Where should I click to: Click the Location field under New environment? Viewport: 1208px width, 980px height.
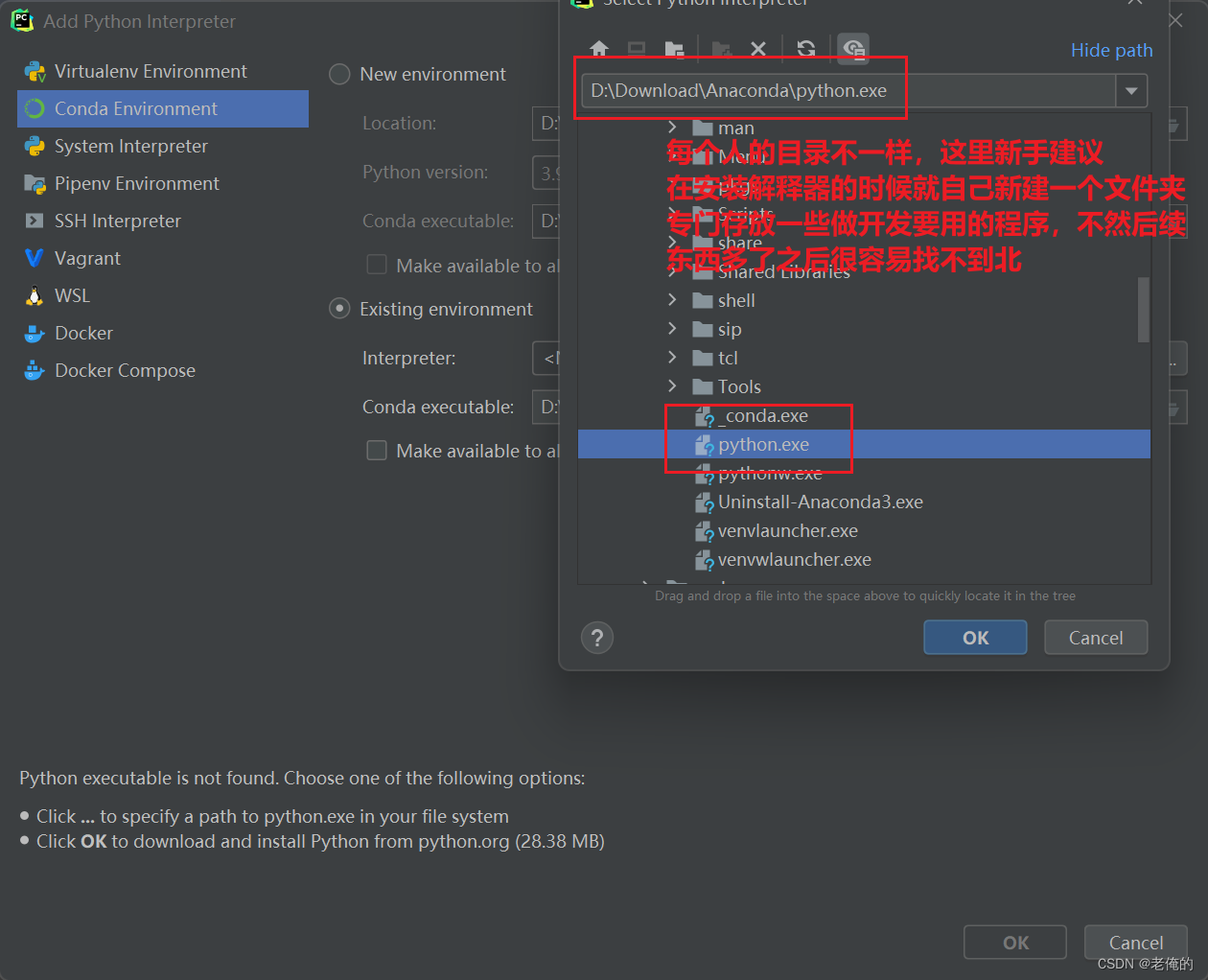point(546,124)
